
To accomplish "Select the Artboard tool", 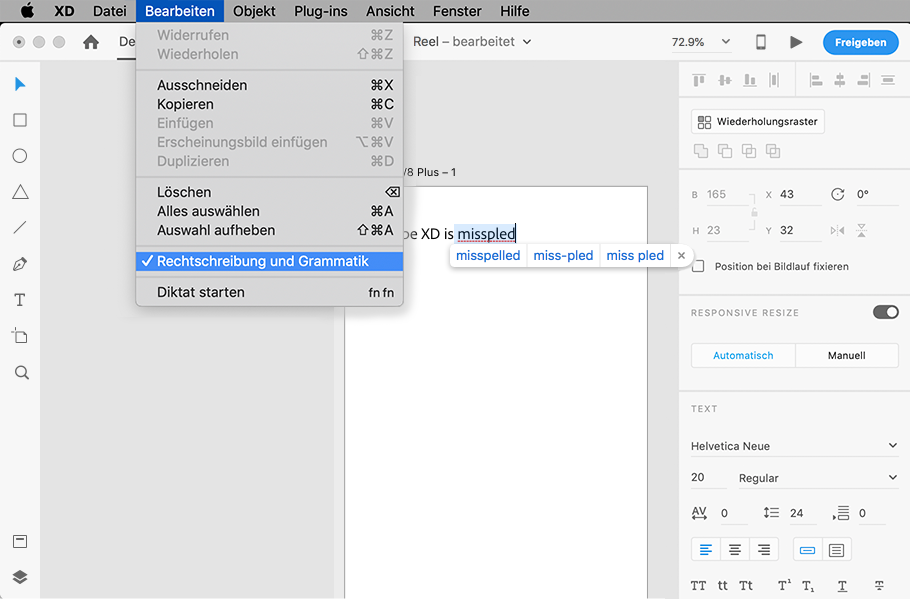I will [x=19, y=336].
